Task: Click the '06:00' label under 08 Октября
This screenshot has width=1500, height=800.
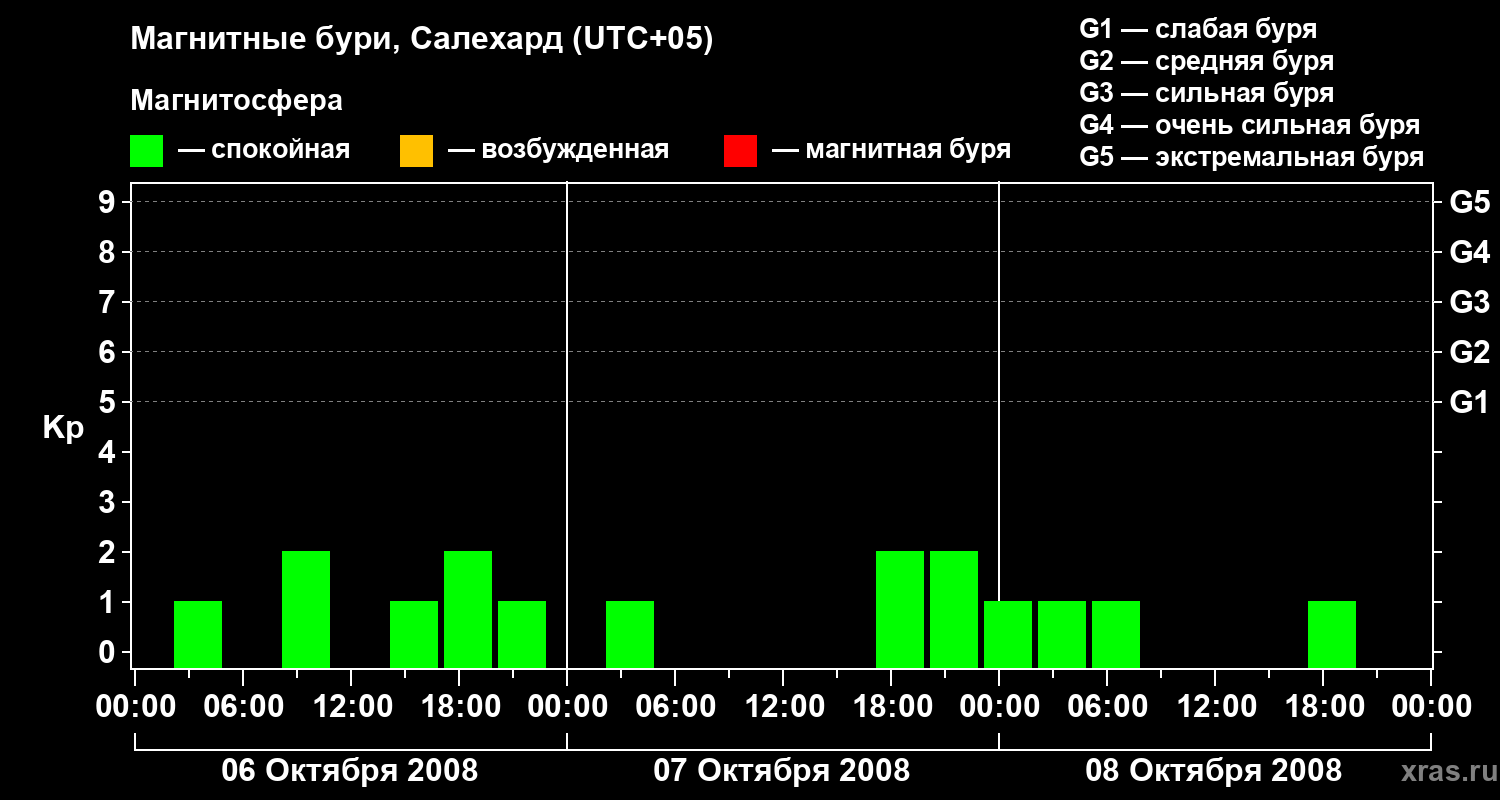Action: coord(1107,707)
